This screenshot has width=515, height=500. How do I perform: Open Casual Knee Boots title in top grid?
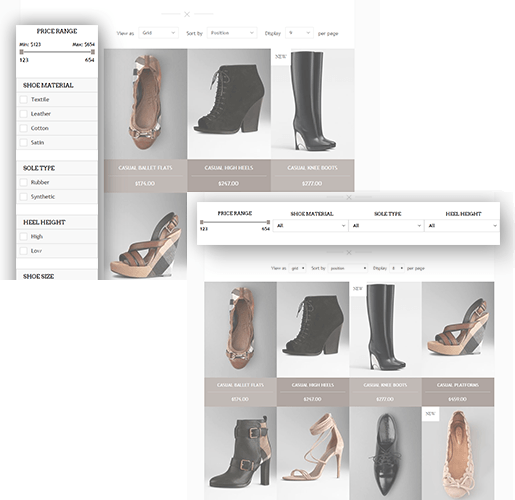click(x=312, y=168)
